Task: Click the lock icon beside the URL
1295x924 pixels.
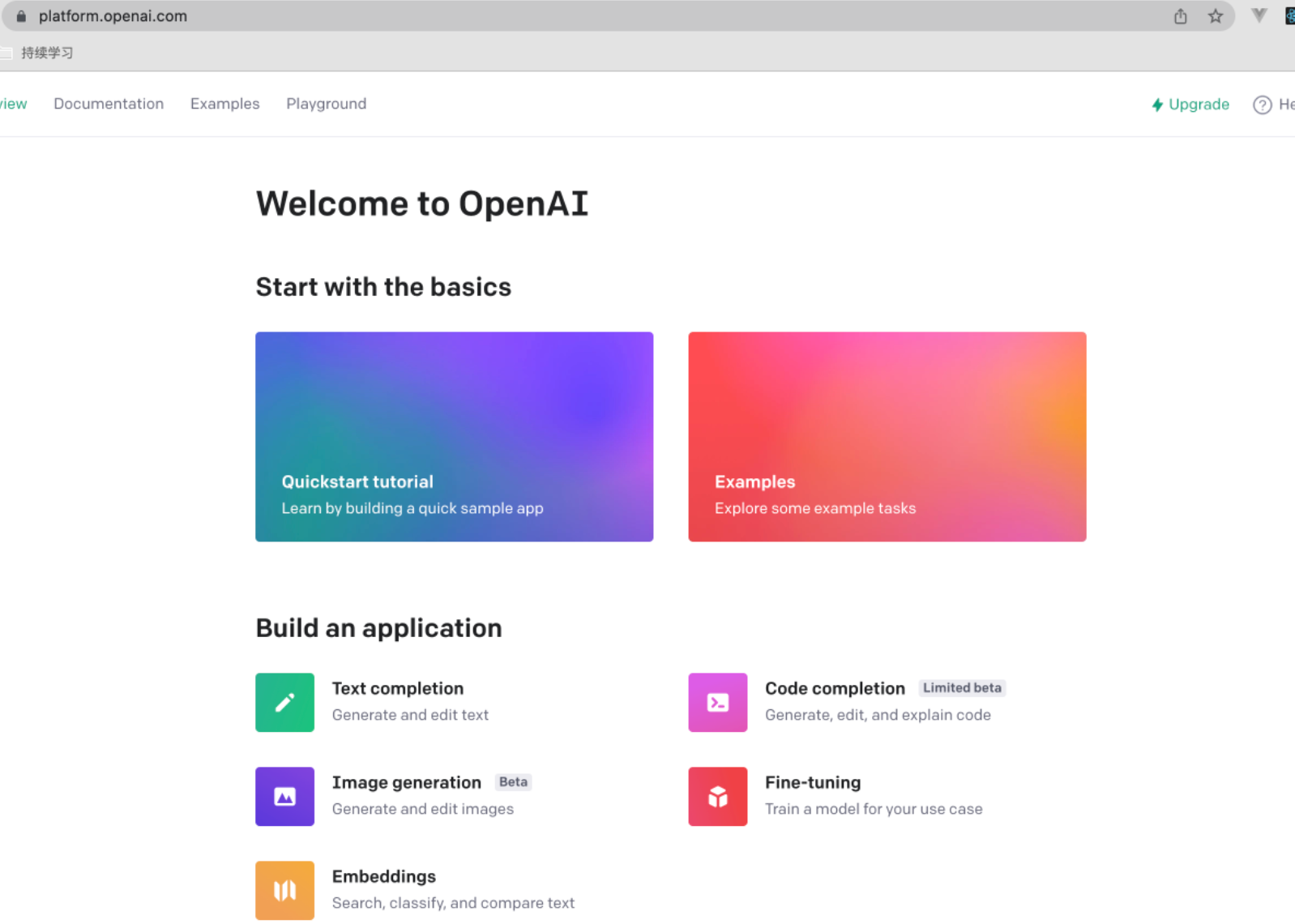Action: click(x=21, y=16)
